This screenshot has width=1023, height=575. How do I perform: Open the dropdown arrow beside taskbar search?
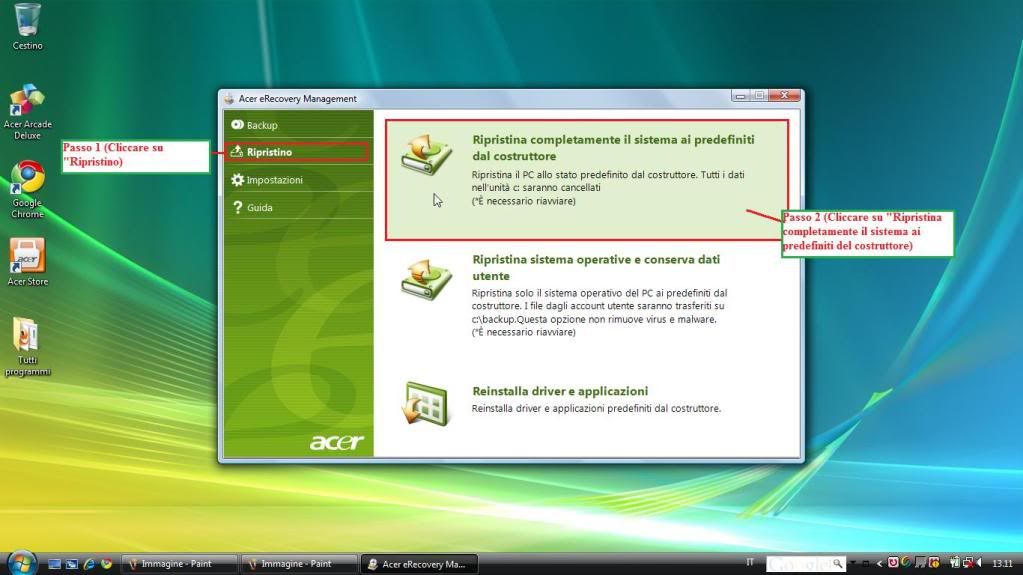[853, 563]
